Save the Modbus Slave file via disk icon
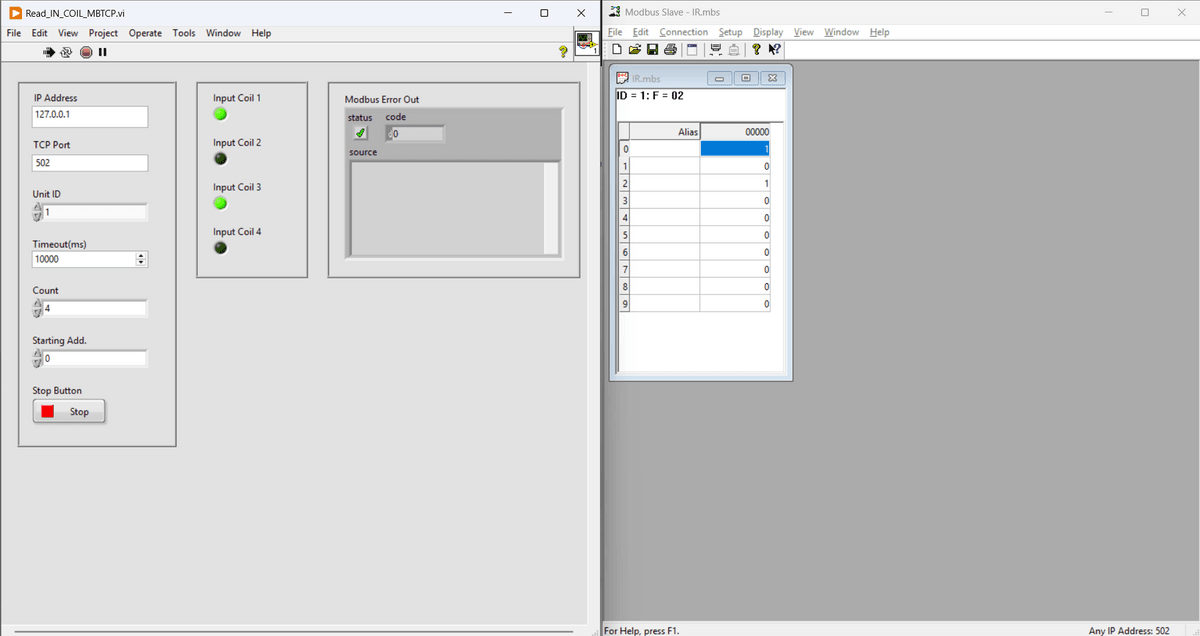The image size is (1200, 636). click(652, 50)
